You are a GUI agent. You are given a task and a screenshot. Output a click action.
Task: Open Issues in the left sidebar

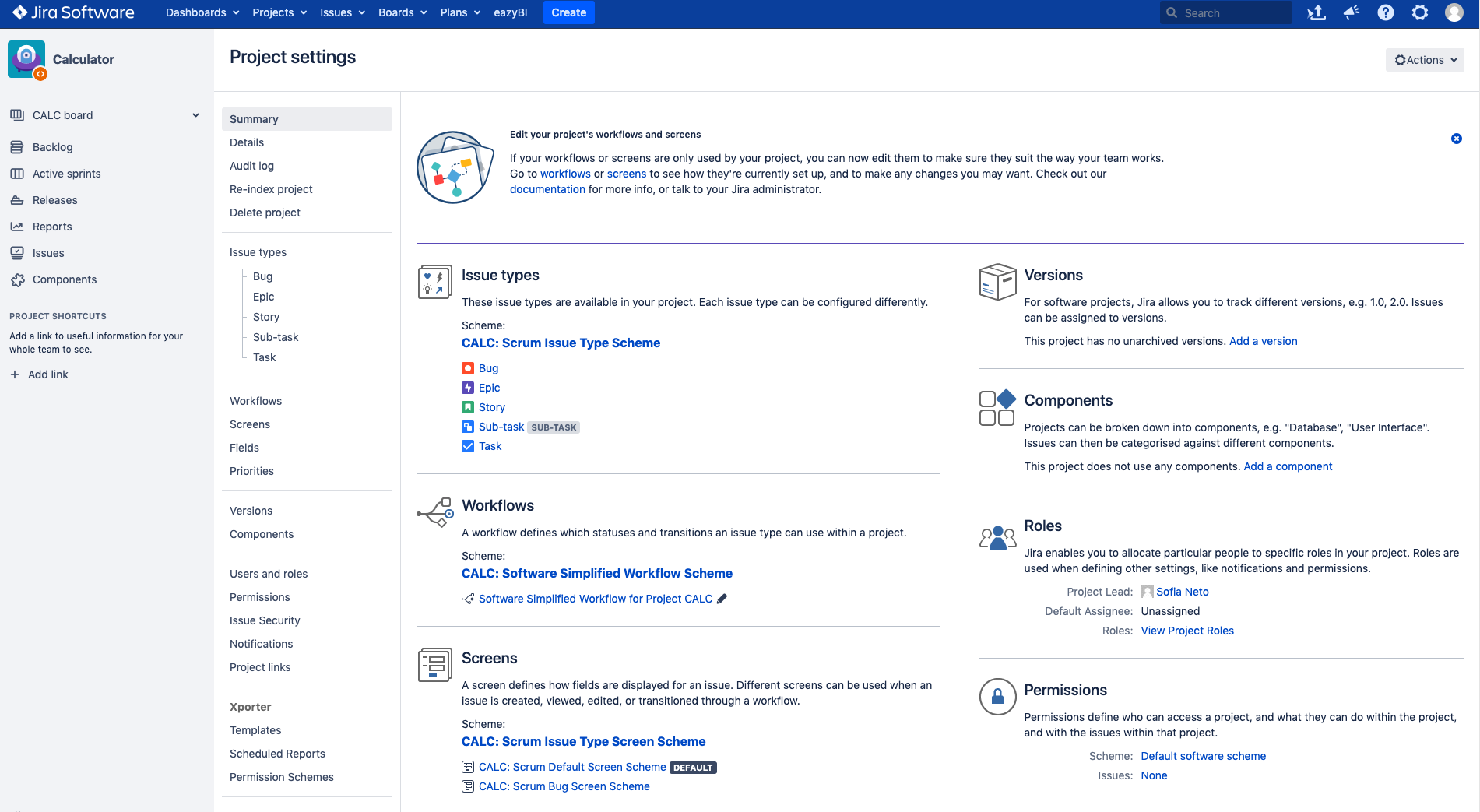click(48, 253)
